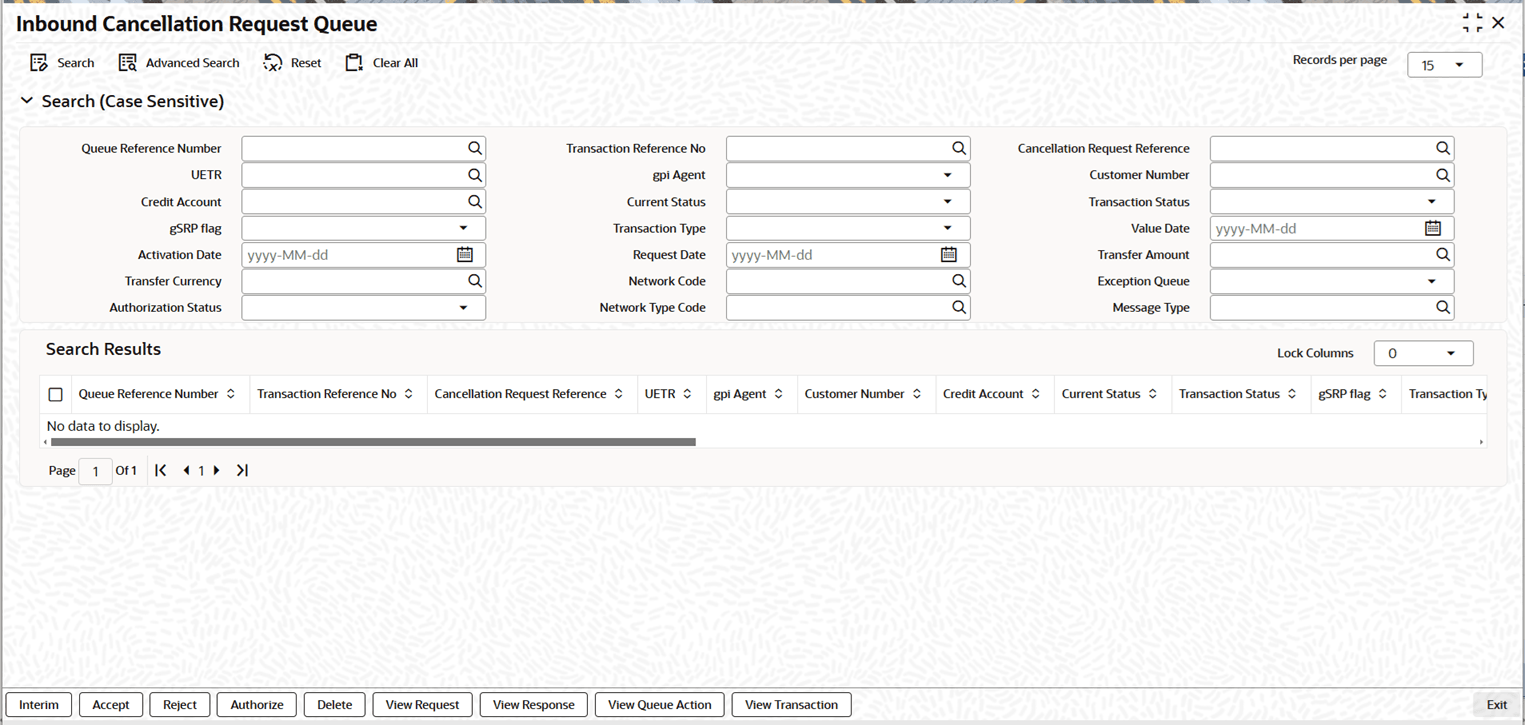Click the results horizontal scrollbar
Viewport: 1528px width, 728px height.
pyautogui.click(x=373, y=441)
